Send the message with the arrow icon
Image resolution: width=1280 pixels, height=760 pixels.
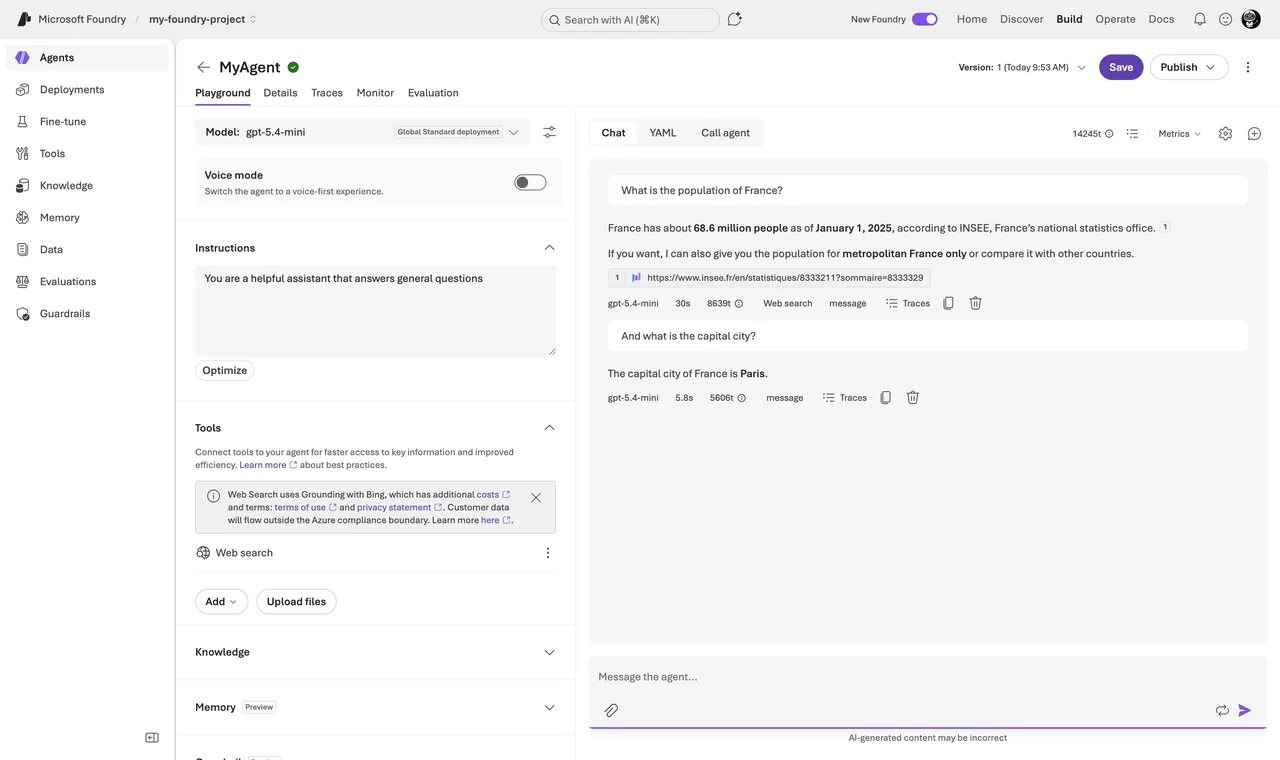[x=1245, y=710]
